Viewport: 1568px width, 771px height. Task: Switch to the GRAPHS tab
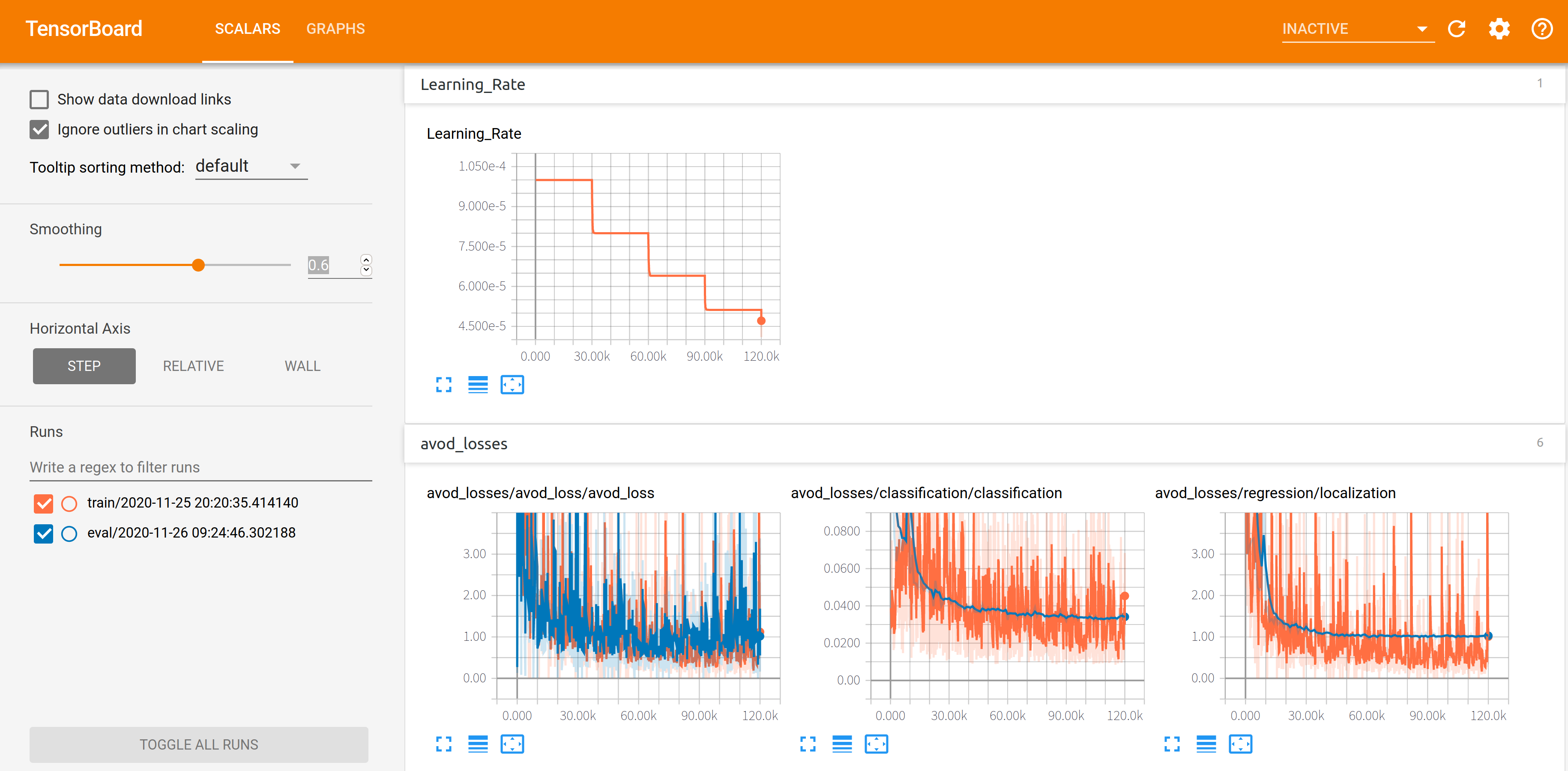pos(335,29)
